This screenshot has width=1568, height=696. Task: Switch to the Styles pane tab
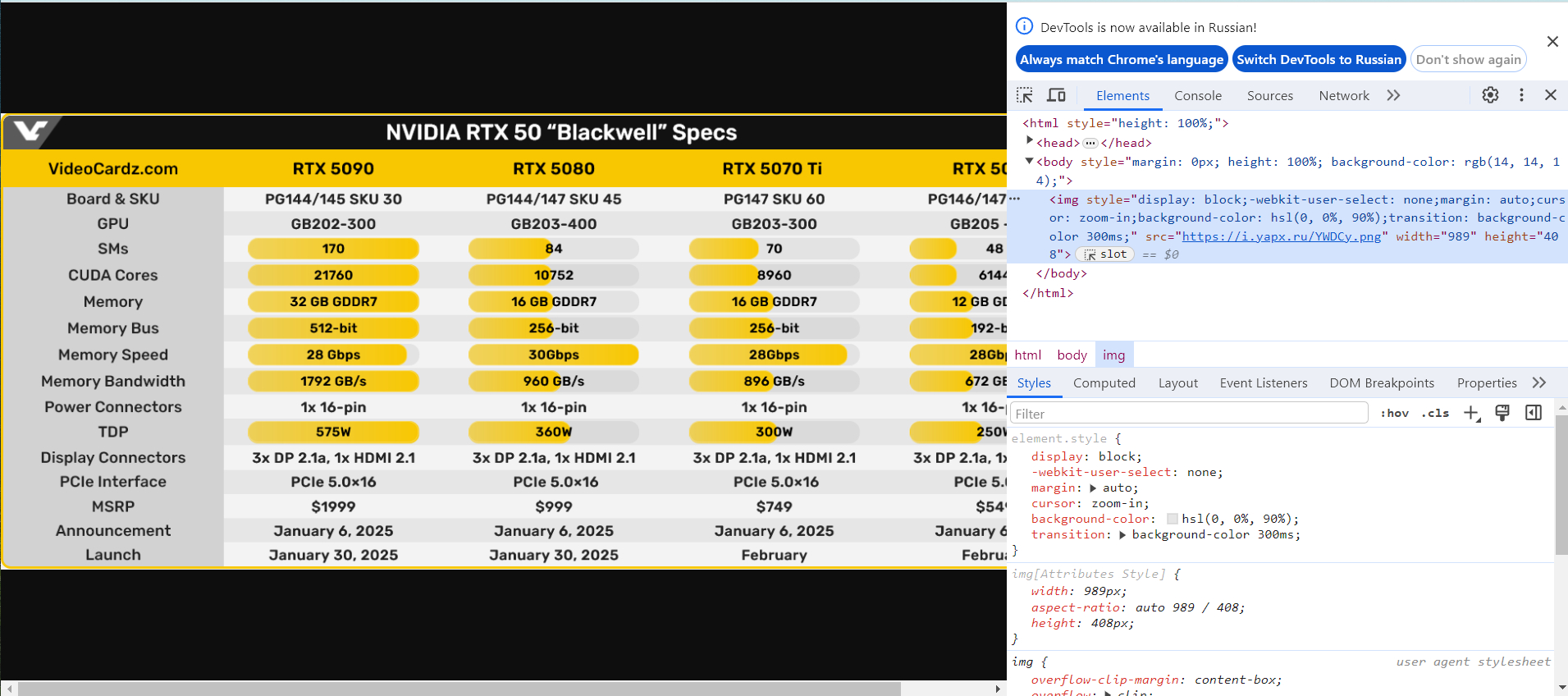point(1034,383)
